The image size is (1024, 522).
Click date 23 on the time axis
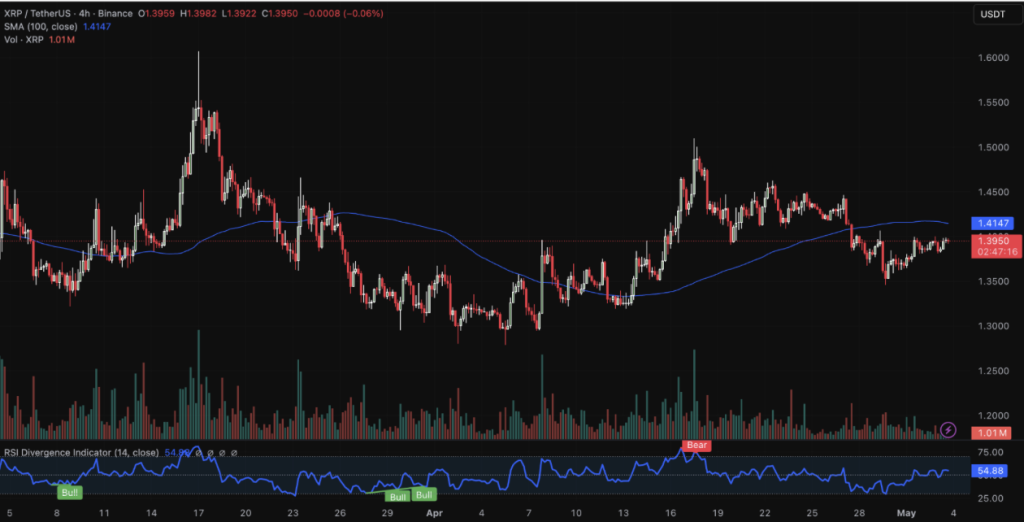pos(294,513)
